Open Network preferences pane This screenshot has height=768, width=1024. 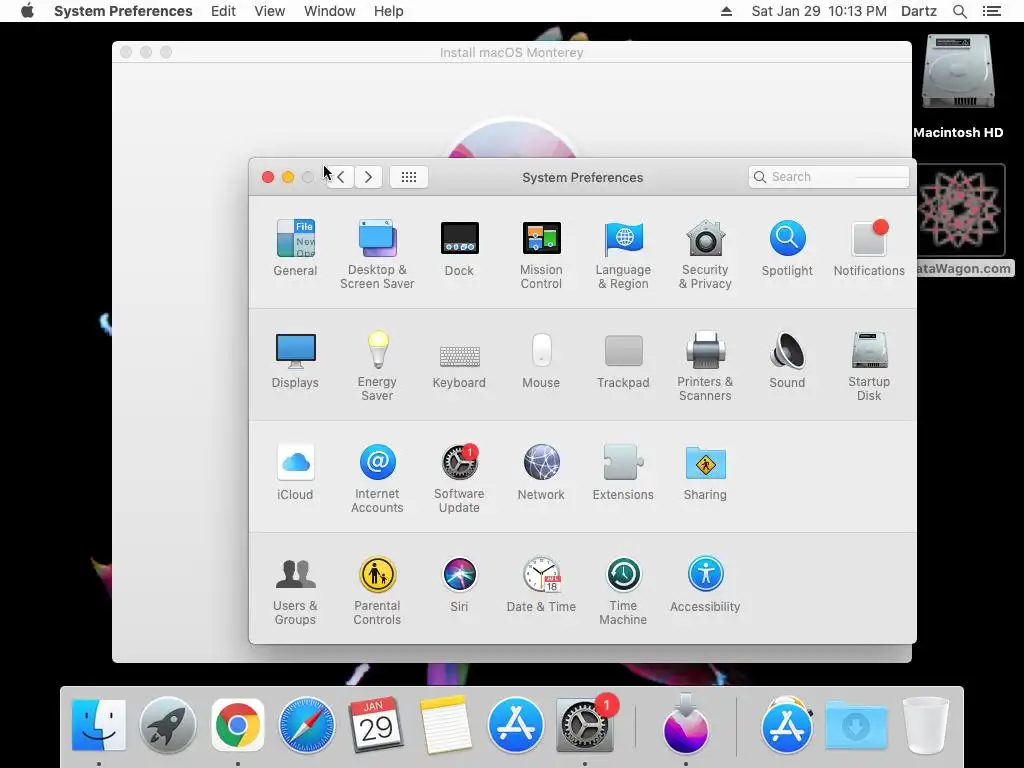541,472
